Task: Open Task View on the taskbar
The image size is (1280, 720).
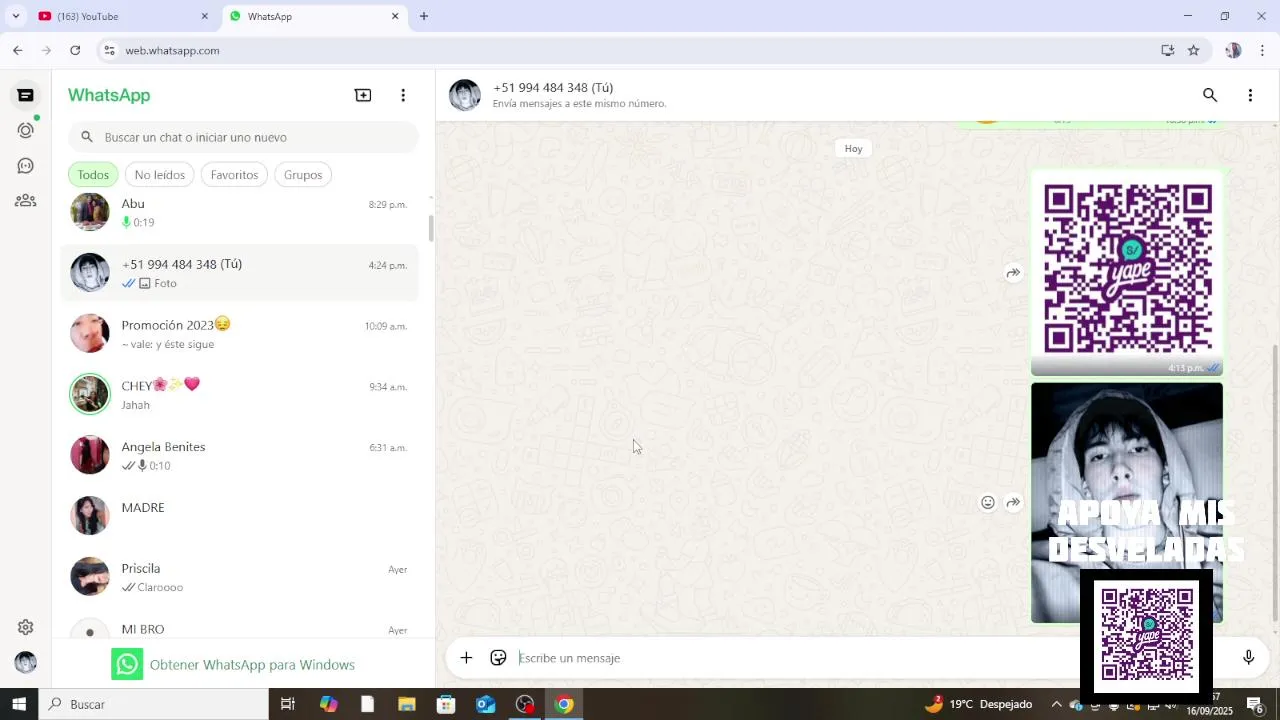Action: click(288, 704)
